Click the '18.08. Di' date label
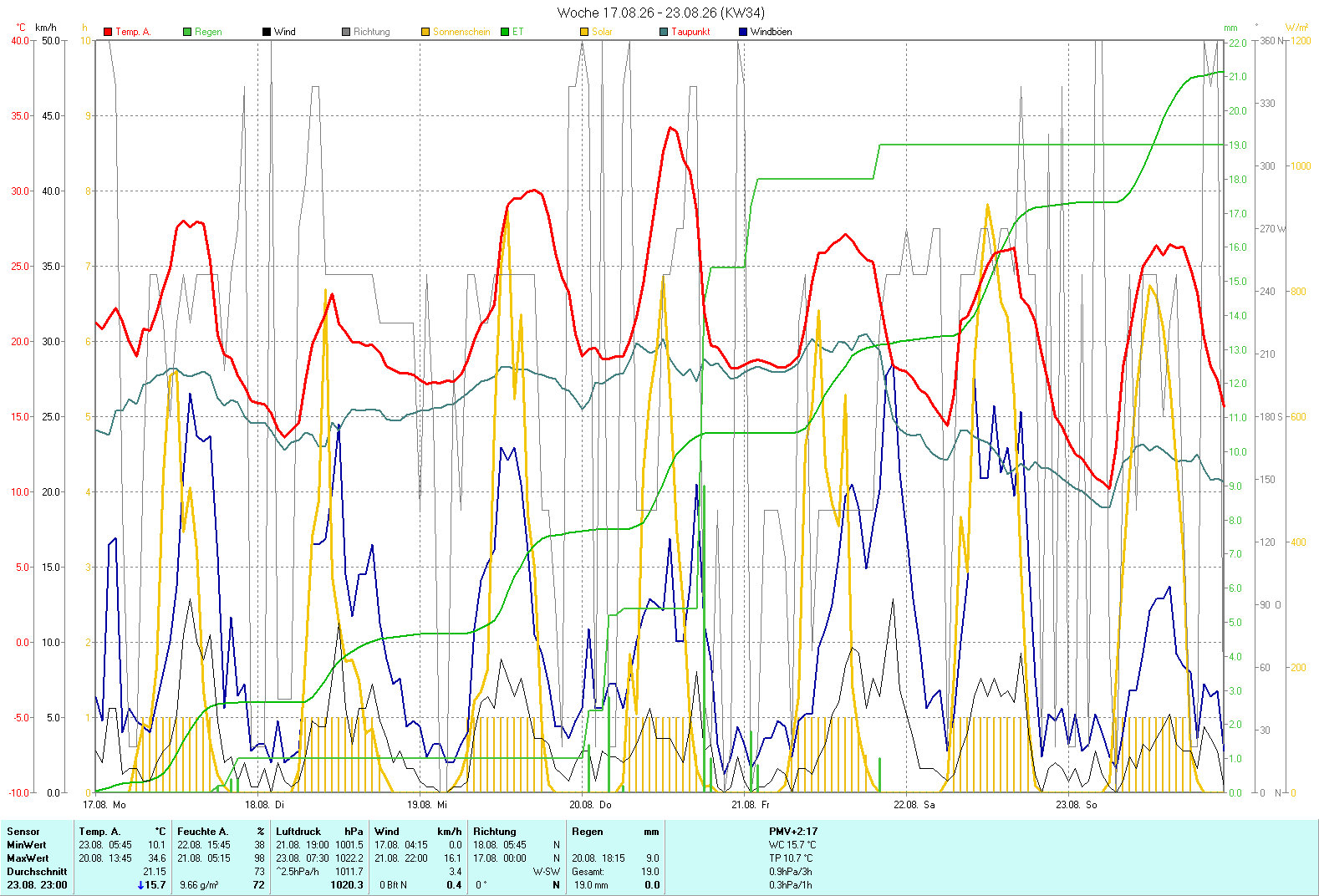The width and height of the screenshot is (1319, 896). tap(264, 805)
